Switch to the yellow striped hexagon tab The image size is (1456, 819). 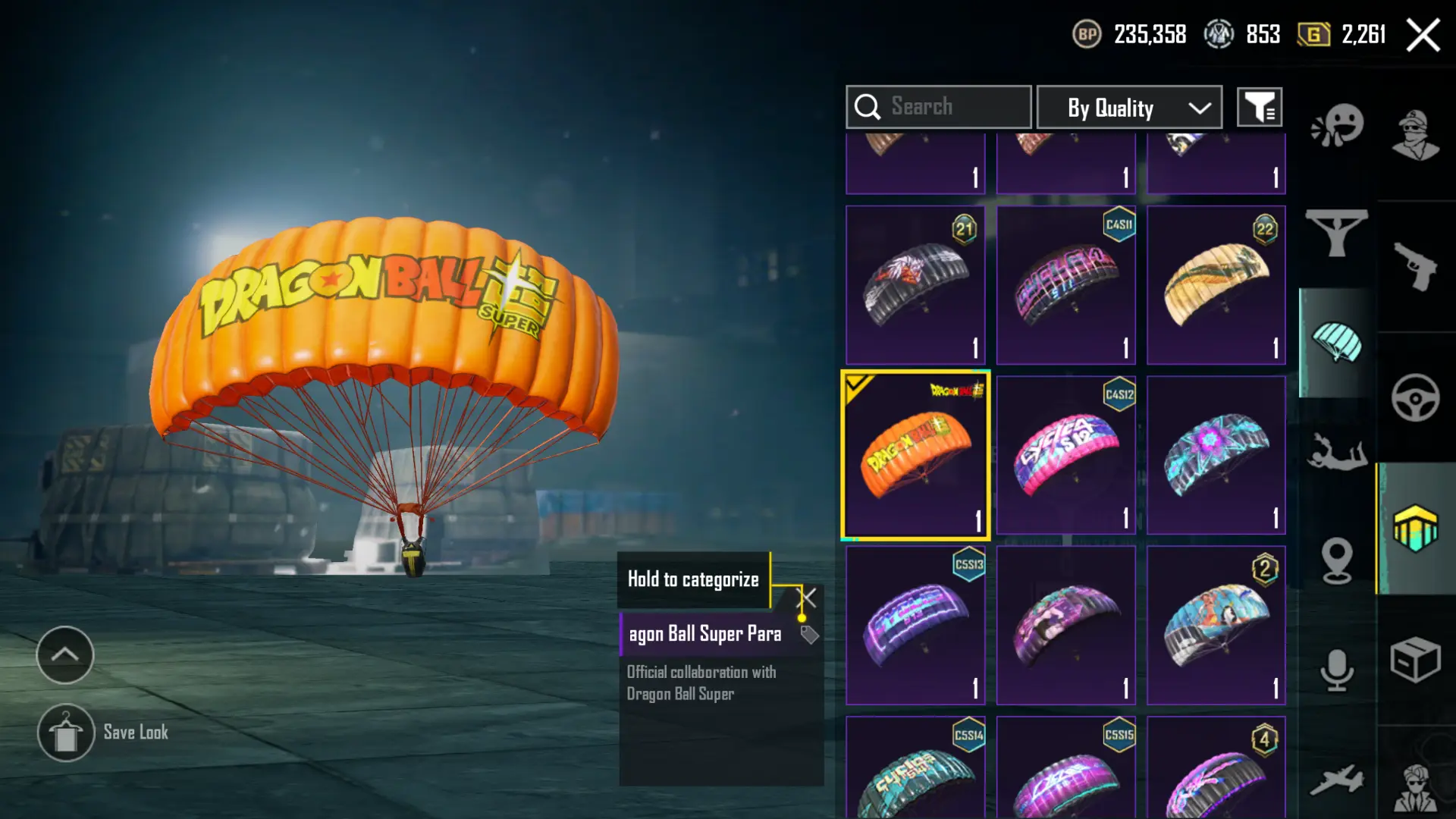tap(1415, 528)
